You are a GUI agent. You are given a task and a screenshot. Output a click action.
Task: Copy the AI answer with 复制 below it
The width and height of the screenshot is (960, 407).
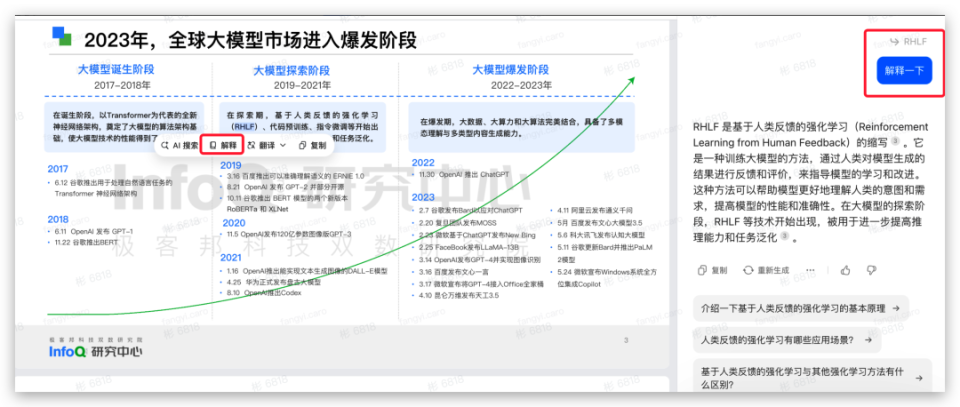[x=713, y=270]
